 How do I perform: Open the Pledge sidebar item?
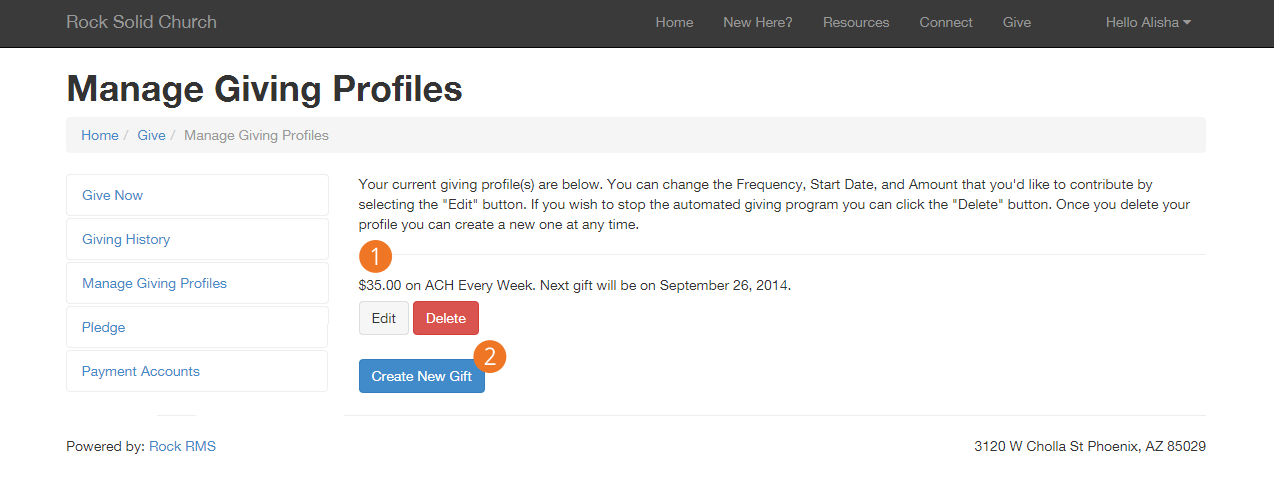104,327
